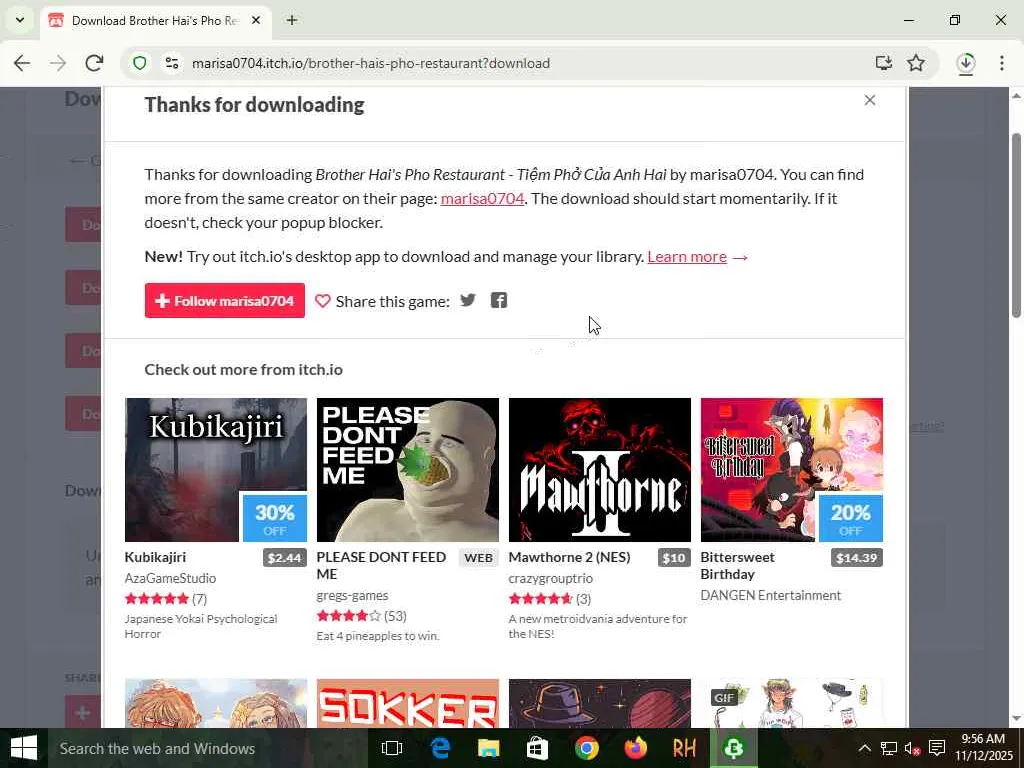This screenshot has width=1024, height=768.
Task: Bookmark this page with star icon
Action: pyautogui.click(x=916, y=63)
